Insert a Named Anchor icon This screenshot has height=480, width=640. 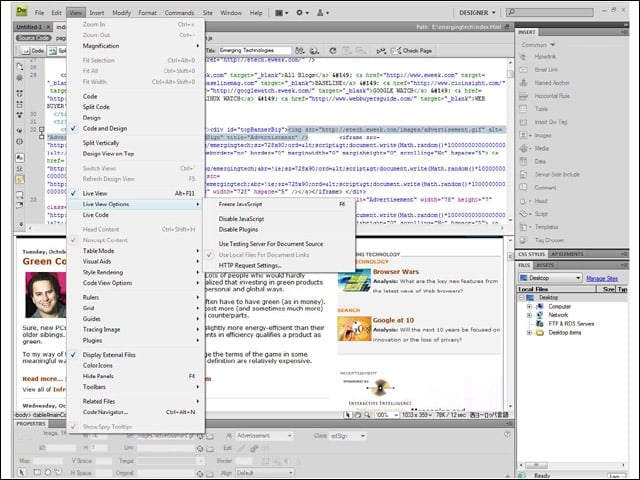(x=524, y=83)
